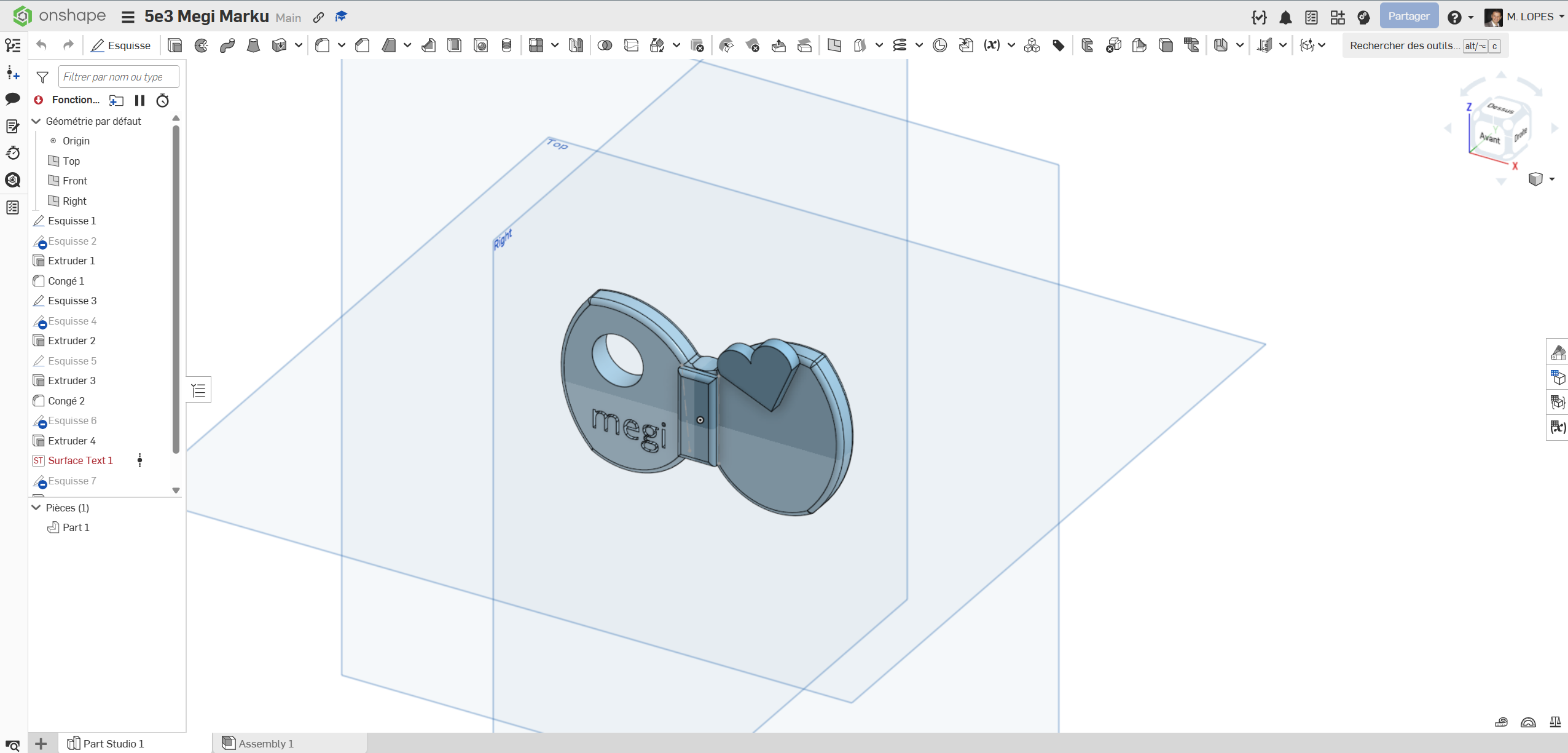Screen dimensions: 1568x753
Task: Select the Extrude tool icon
Action: 175,45
